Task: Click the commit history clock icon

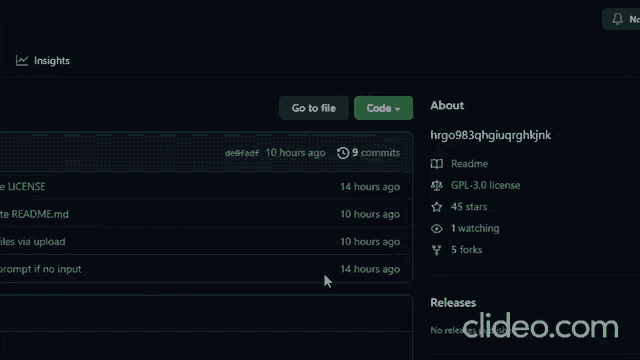Action: click(343, 153)
